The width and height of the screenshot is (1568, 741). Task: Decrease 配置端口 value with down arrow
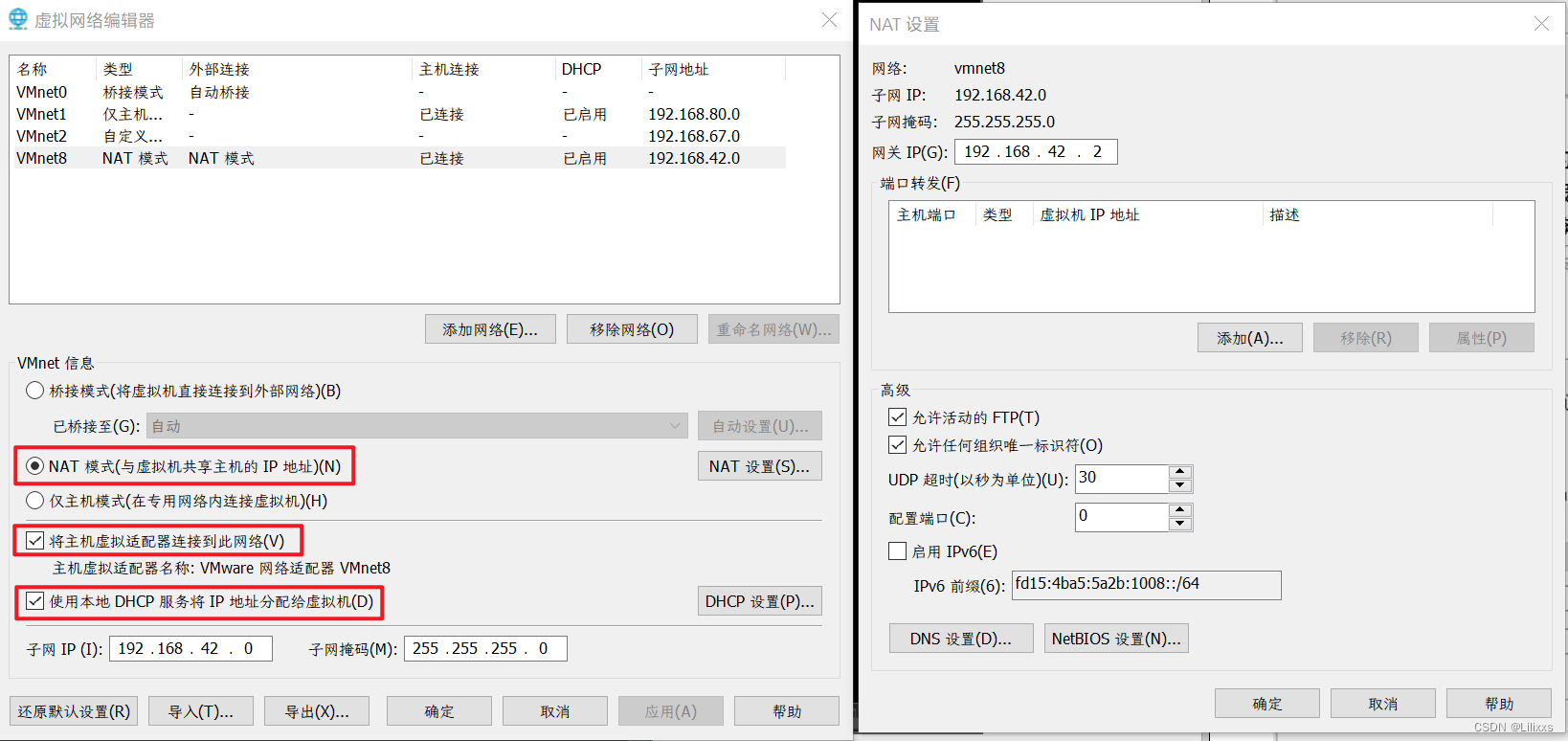point(1180,524)
